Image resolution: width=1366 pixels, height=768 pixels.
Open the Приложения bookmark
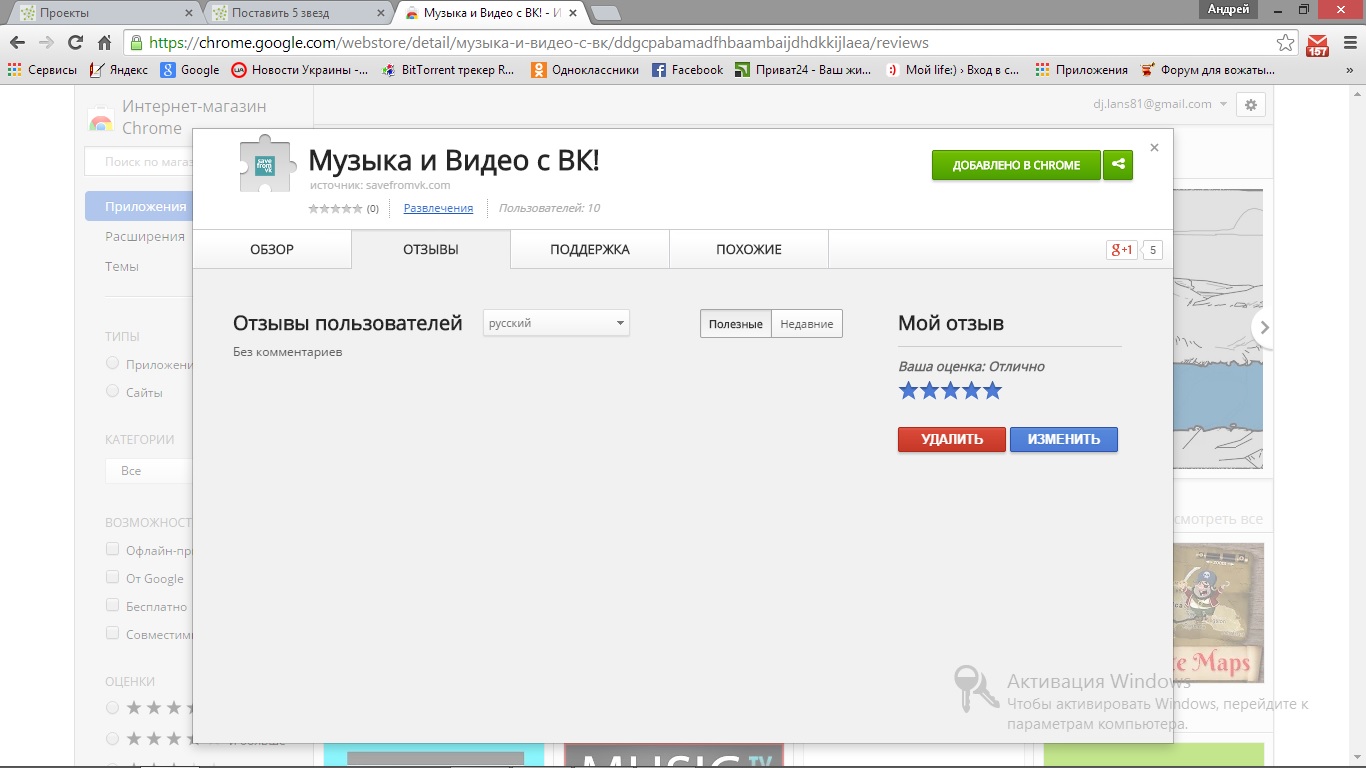click(1081, 70)
